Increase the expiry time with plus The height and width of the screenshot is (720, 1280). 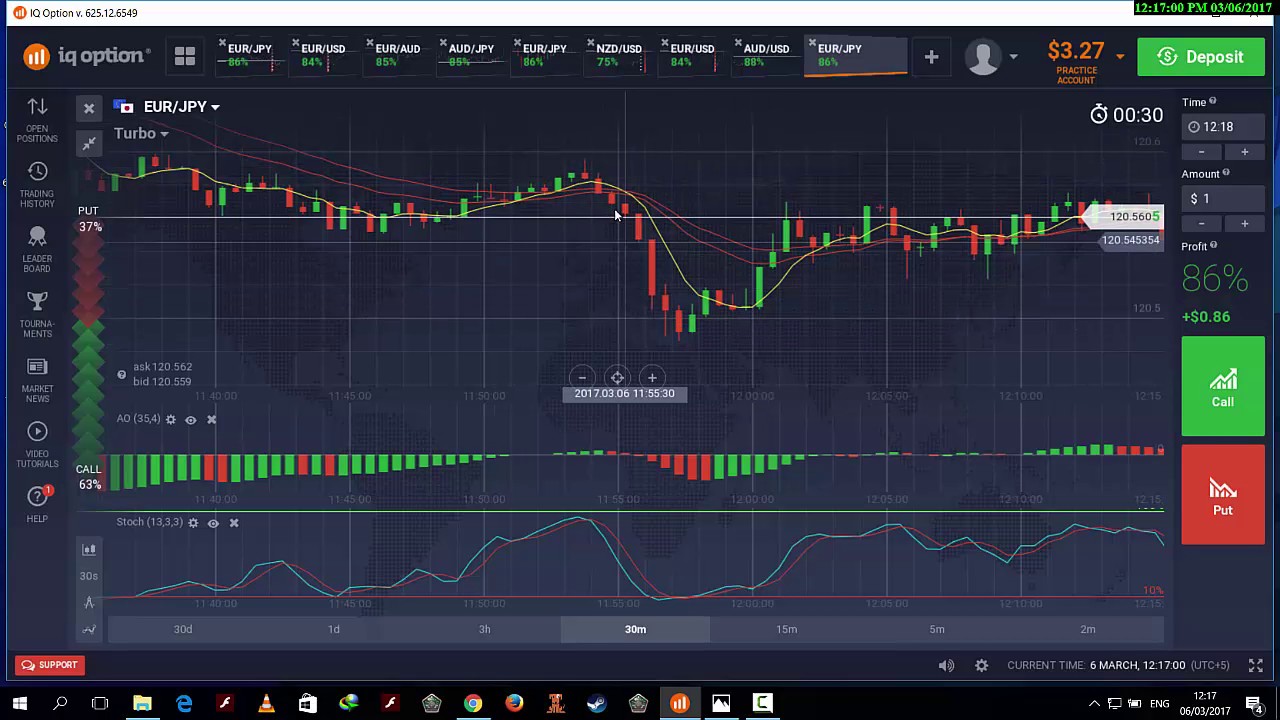coord(1245,152)
